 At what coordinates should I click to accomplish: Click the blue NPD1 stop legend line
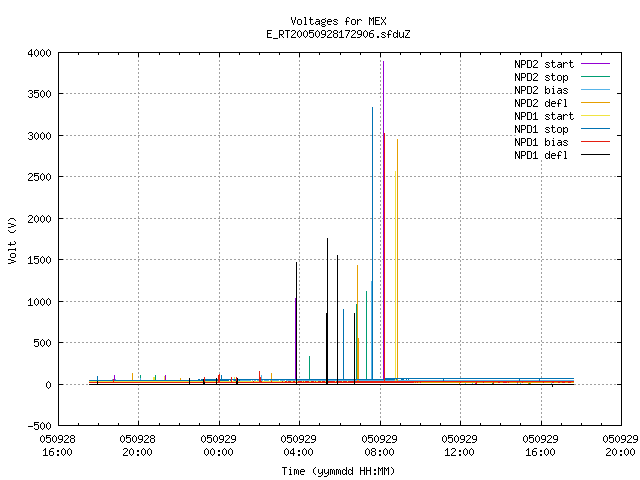coord(596,129)
